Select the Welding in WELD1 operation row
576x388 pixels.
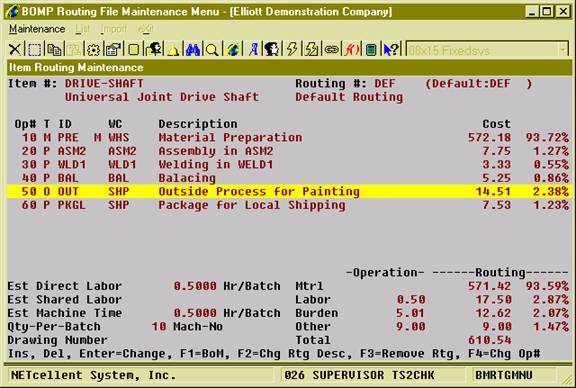coord(288,164)
